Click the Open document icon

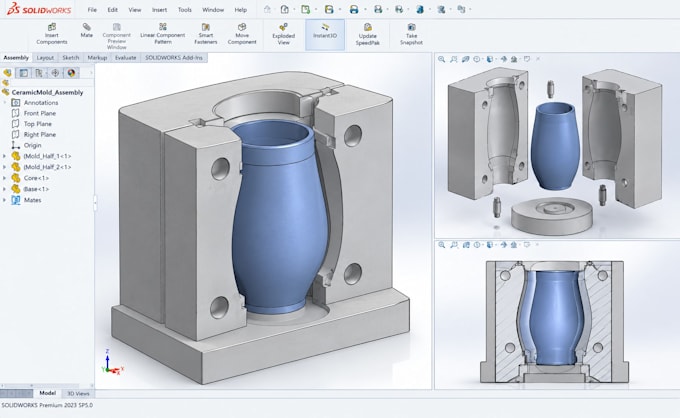click(x=306, y=9)
